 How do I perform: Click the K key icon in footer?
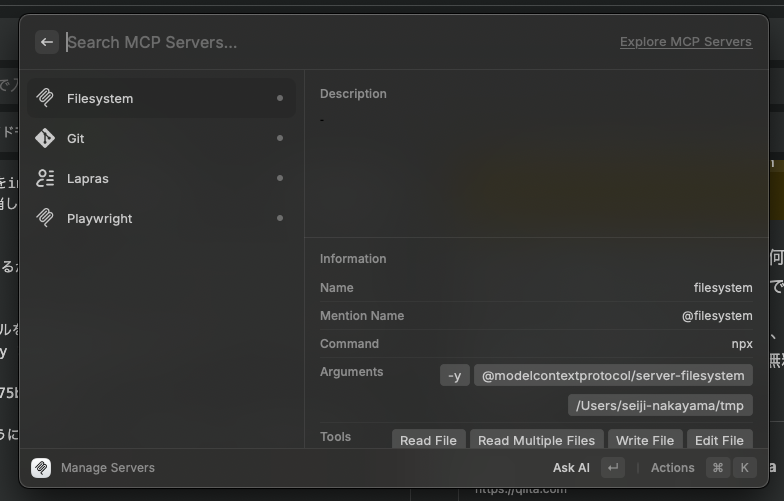click(x=744, y=468)
